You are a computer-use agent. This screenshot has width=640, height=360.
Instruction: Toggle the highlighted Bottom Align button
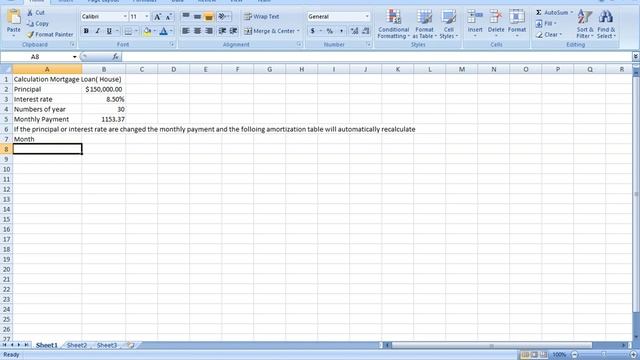209,17
